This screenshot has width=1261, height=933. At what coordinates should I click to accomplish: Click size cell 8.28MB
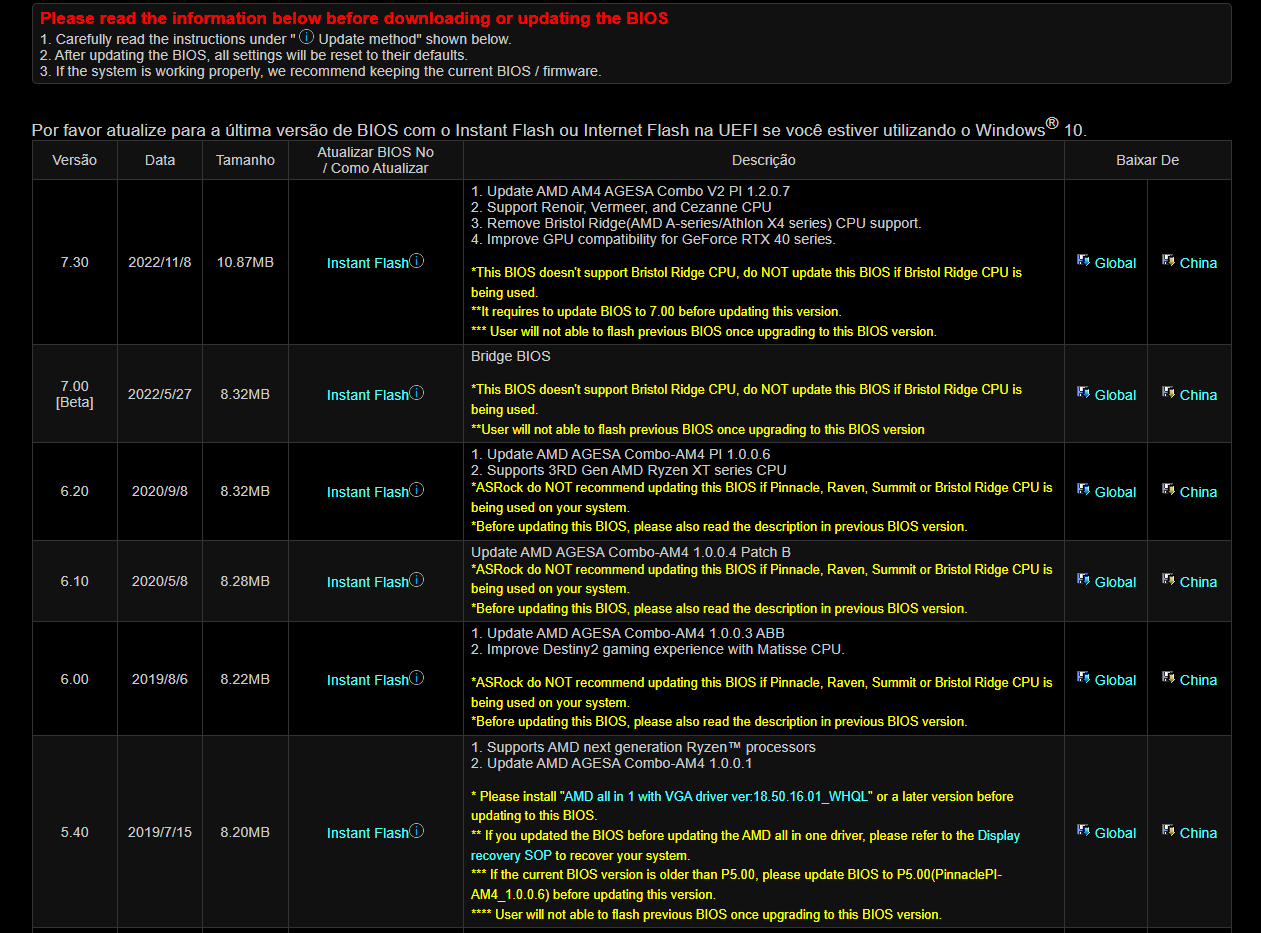(x=245, y=581)
